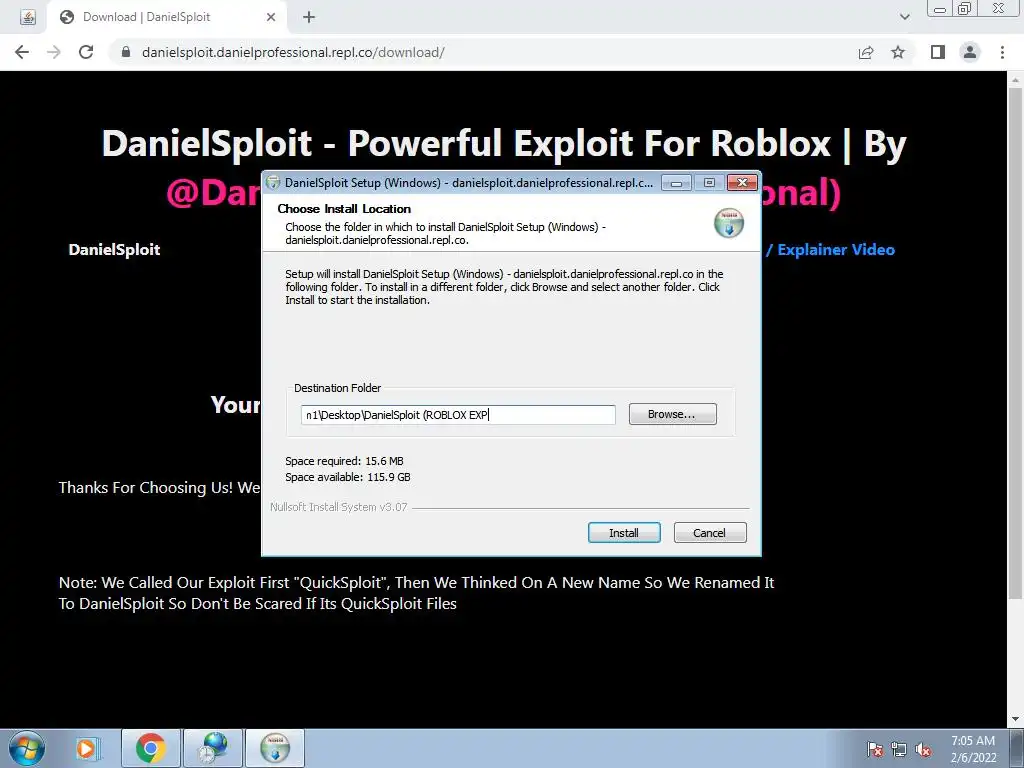Launch Windows Media Player from taskbar
Screen dimensions: 1024x768
[86, 748]
